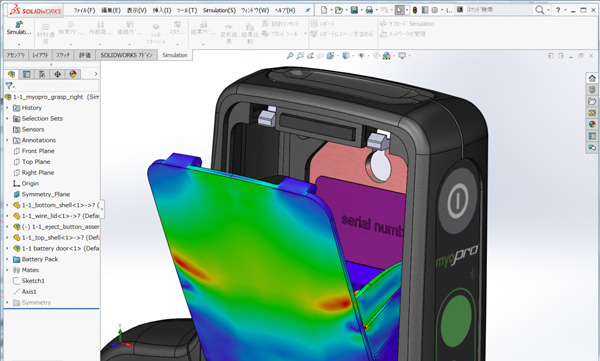Click the Save floppy disk icon
The height and width of the screenshot is (361, 600).
pos(354,10)
